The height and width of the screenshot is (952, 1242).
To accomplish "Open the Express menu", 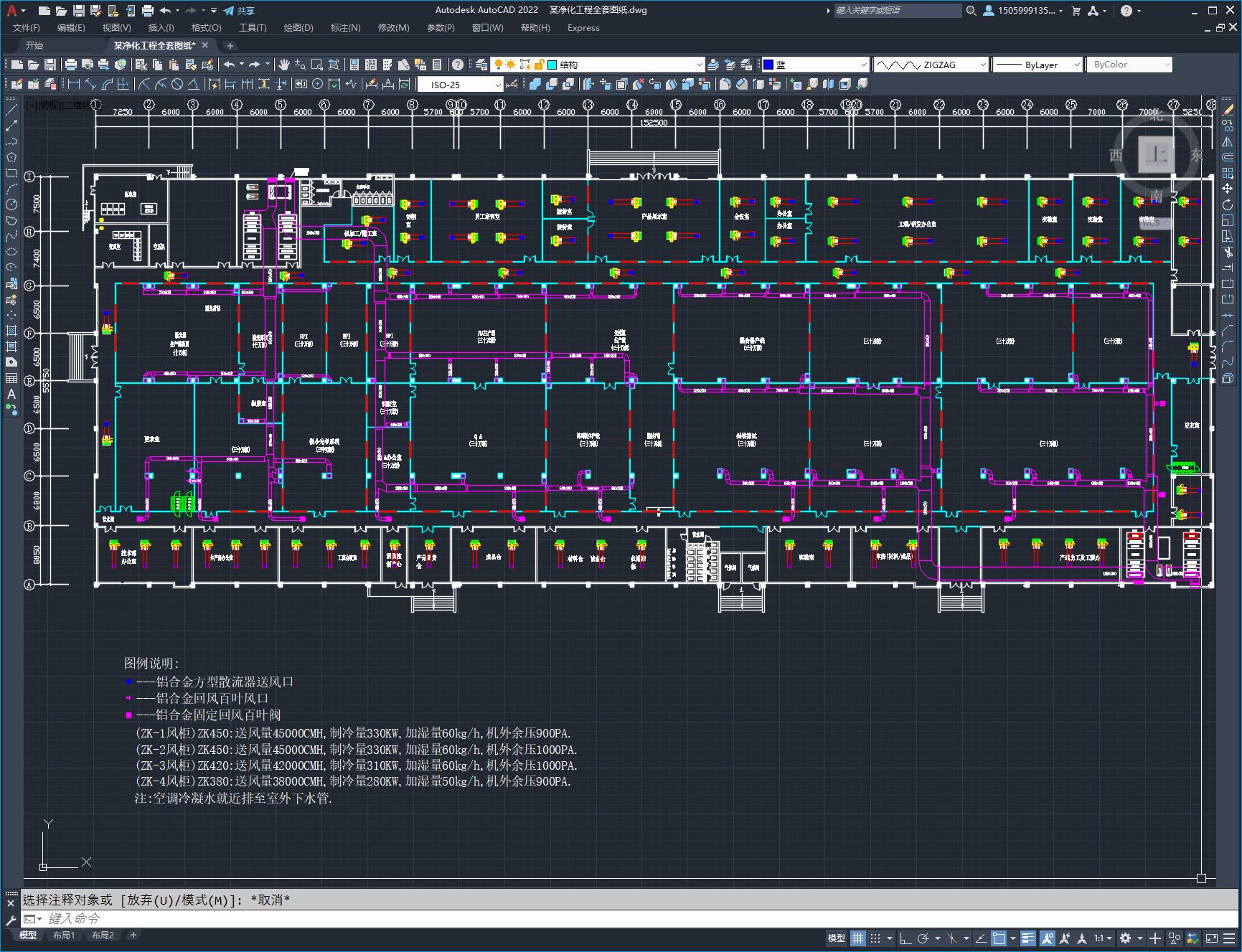I will pos(583,28).
